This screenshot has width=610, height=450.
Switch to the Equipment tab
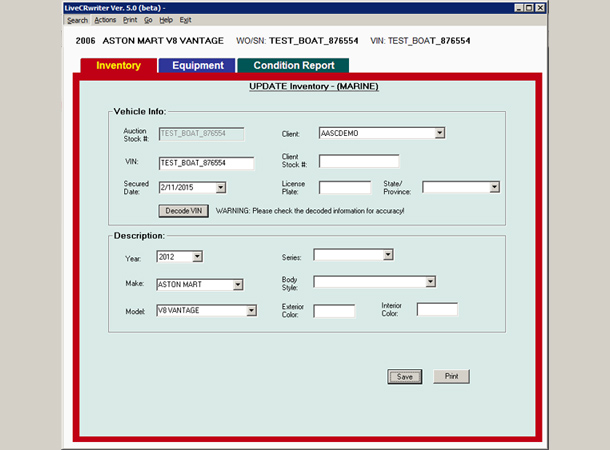(198, 65)
